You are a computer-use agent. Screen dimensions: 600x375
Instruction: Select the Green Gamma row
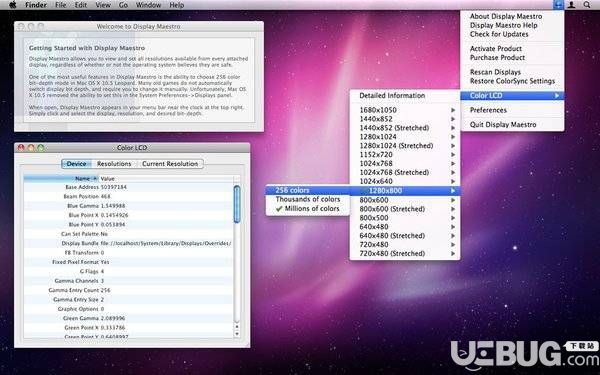128,318
